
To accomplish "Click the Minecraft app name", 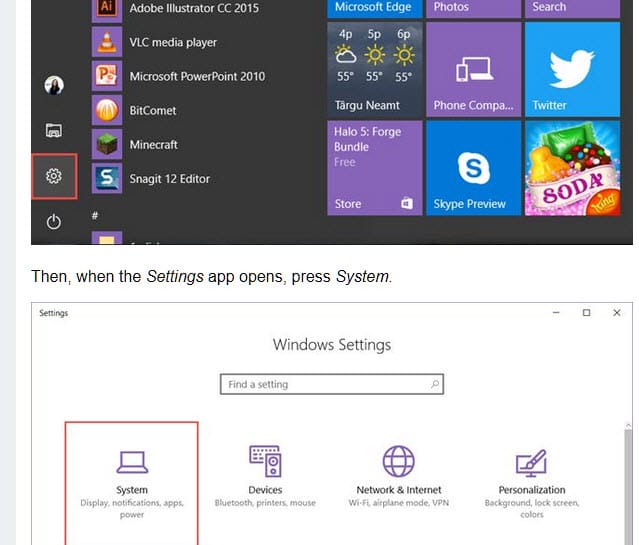I will coord(153,145).
